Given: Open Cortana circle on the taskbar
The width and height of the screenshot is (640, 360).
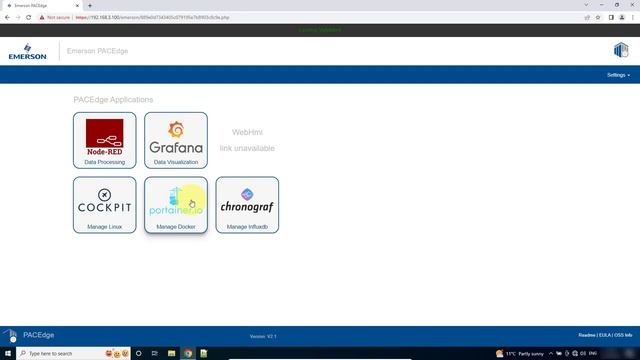Looking at the screenshot, I should pyautogui.click(x=139, y=353).
